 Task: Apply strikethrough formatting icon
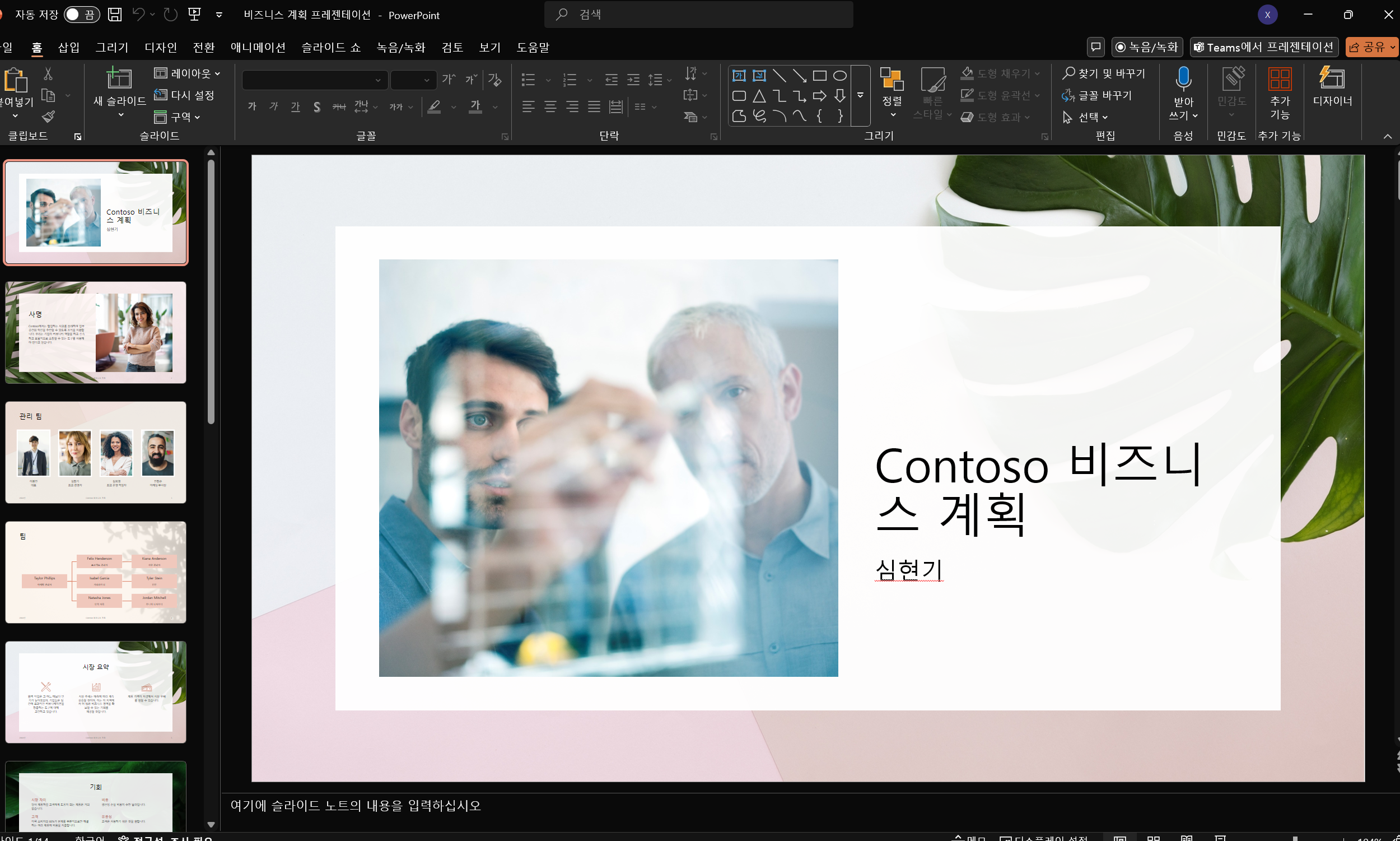tap(339, 106)
